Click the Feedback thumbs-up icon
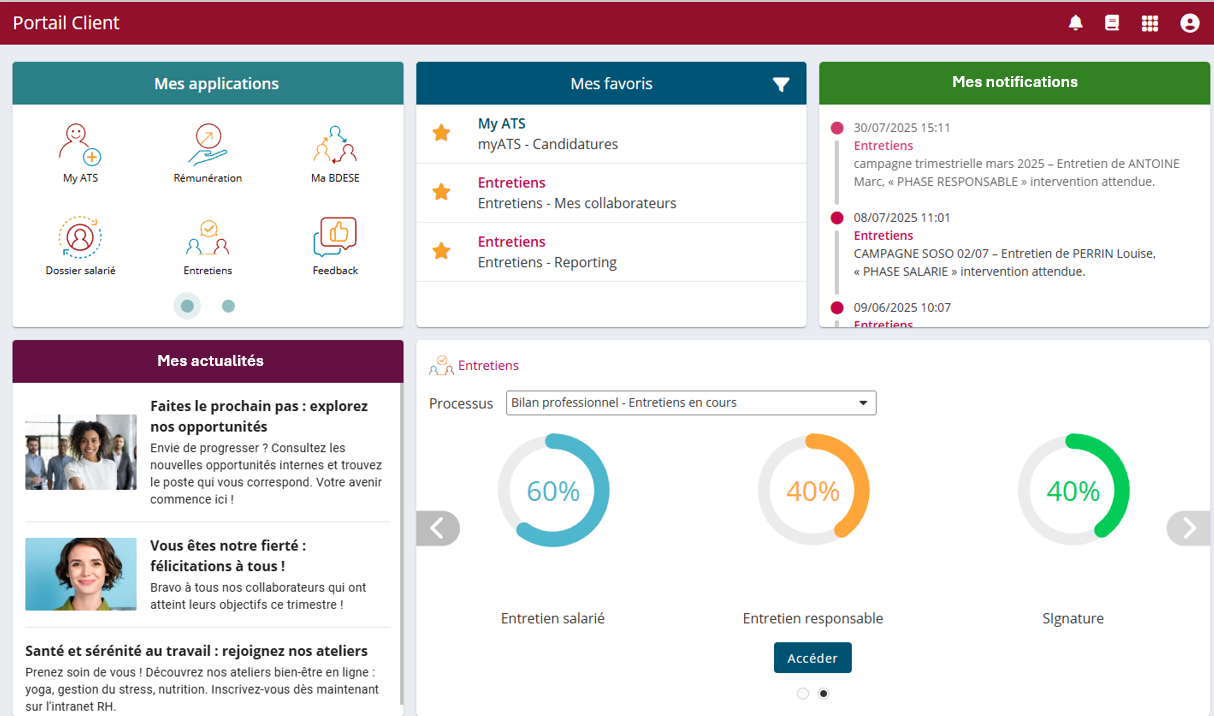 click(x=335, y=238)
